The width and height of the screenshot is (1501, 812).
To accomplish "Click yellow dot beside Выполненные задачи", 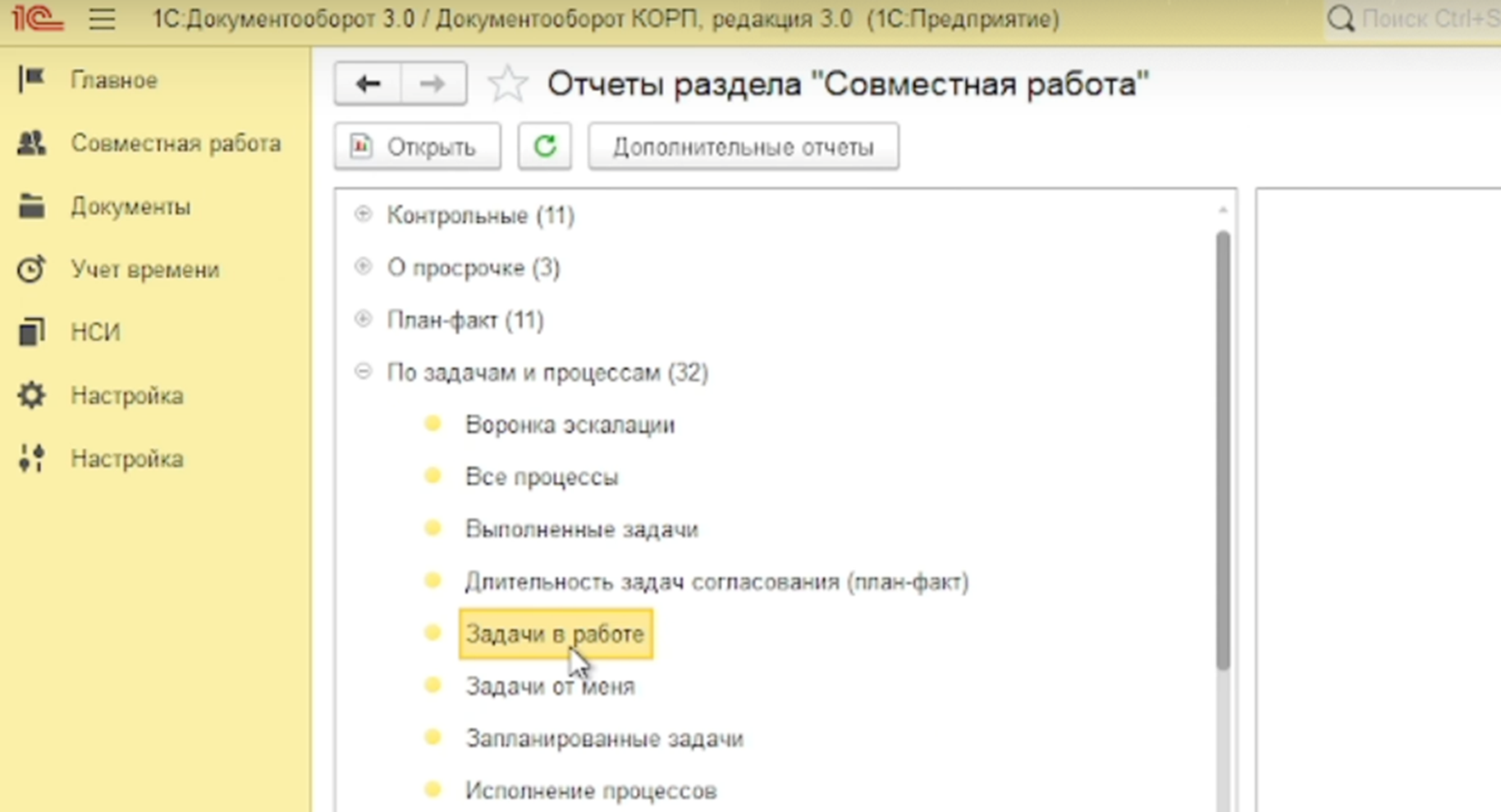I will [432, 528].
